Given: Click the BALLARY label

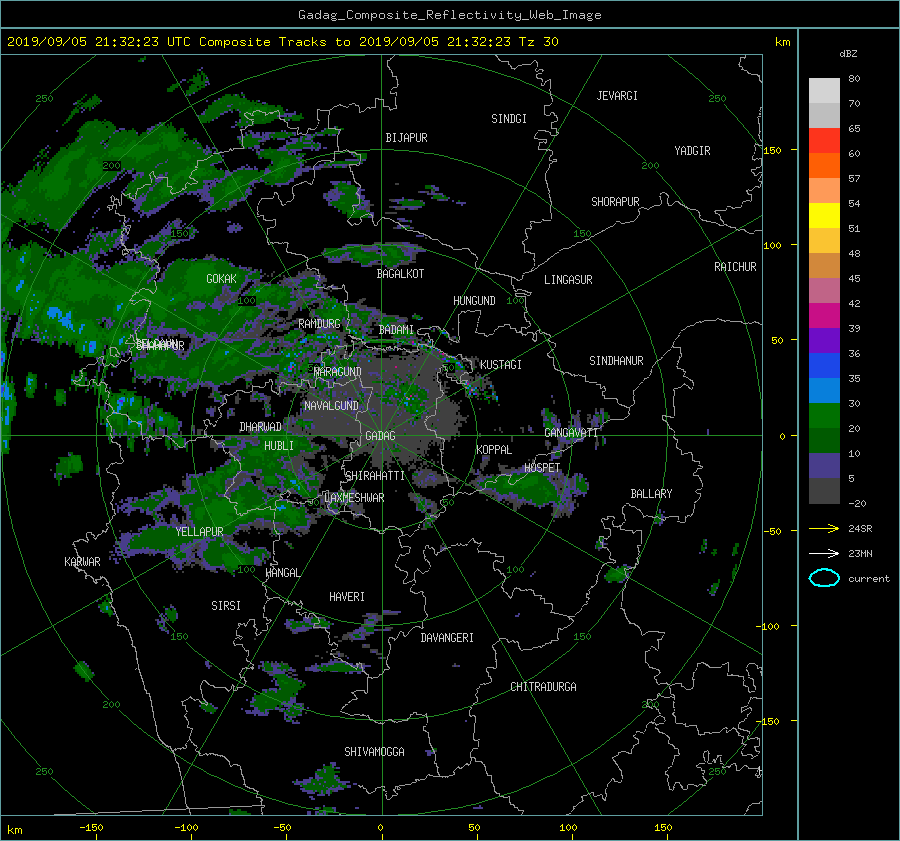Looking at the screenshot, I should point(651,494).
